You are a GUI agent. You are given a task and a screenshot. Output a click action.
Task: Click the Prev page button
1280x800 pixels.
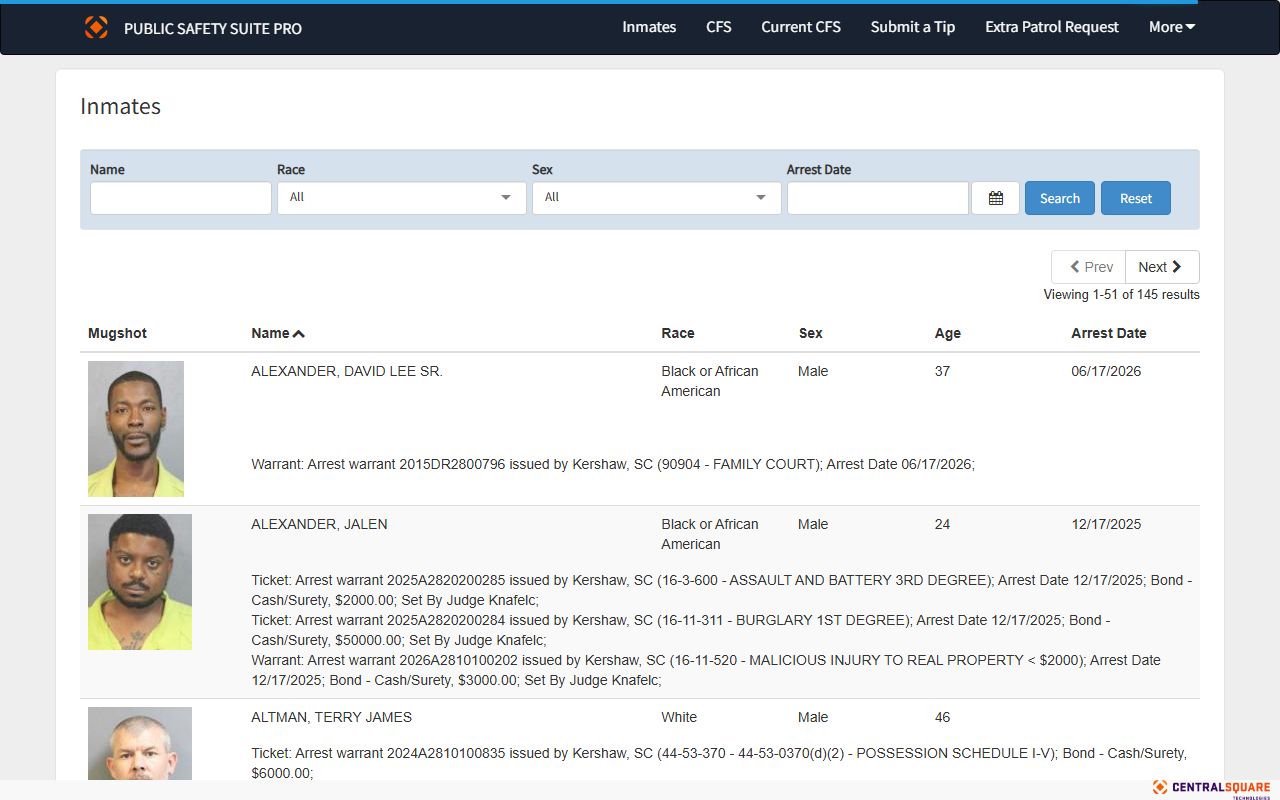pyautogui.click(x=1089, y=267)
